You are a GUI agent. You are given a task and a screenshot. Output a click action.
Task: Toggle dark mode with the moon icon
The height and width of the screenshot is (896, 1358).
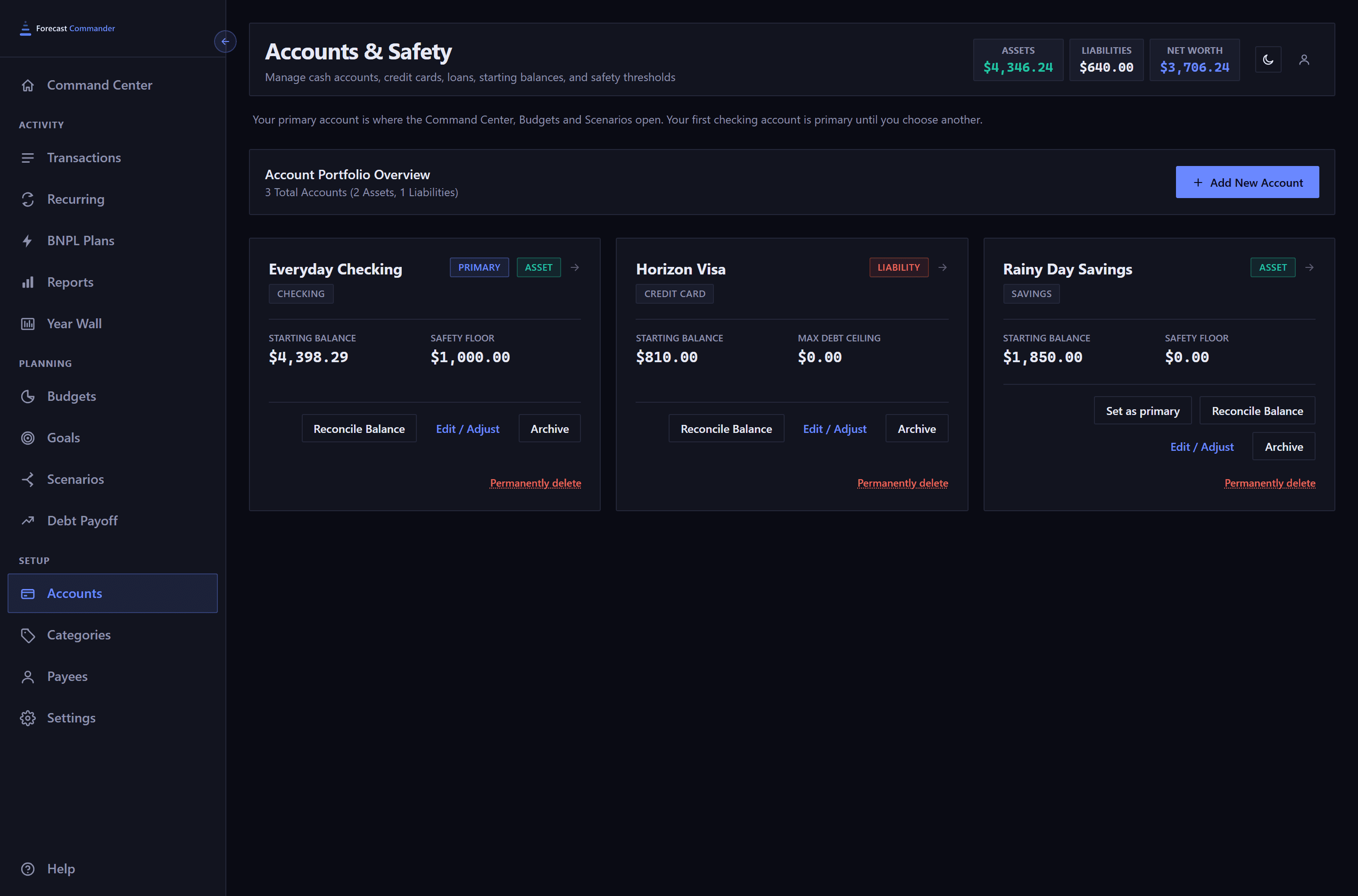tap(1268, 59)
